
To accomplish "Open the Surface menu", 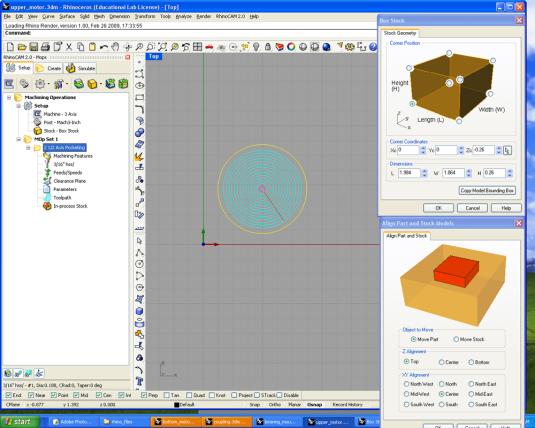I will [67, 16].
